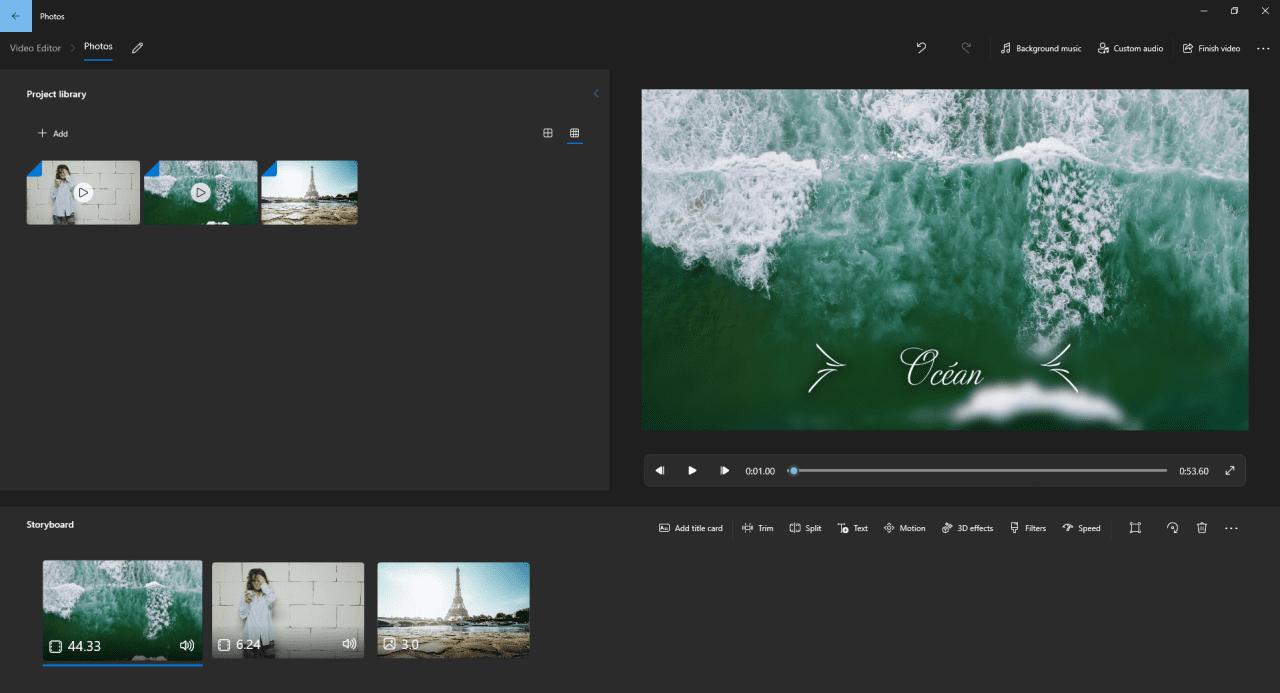Click the Océan title in preview
1280x693 pixels.
[943, 367]
